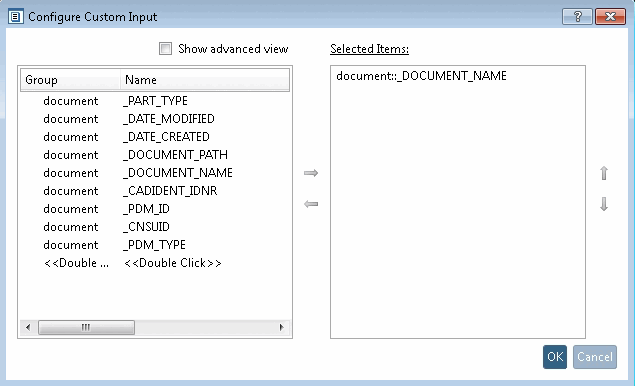Click the left arrow to remove item
The width and height of the screenshot is (635, 386).
pos(311,204)
